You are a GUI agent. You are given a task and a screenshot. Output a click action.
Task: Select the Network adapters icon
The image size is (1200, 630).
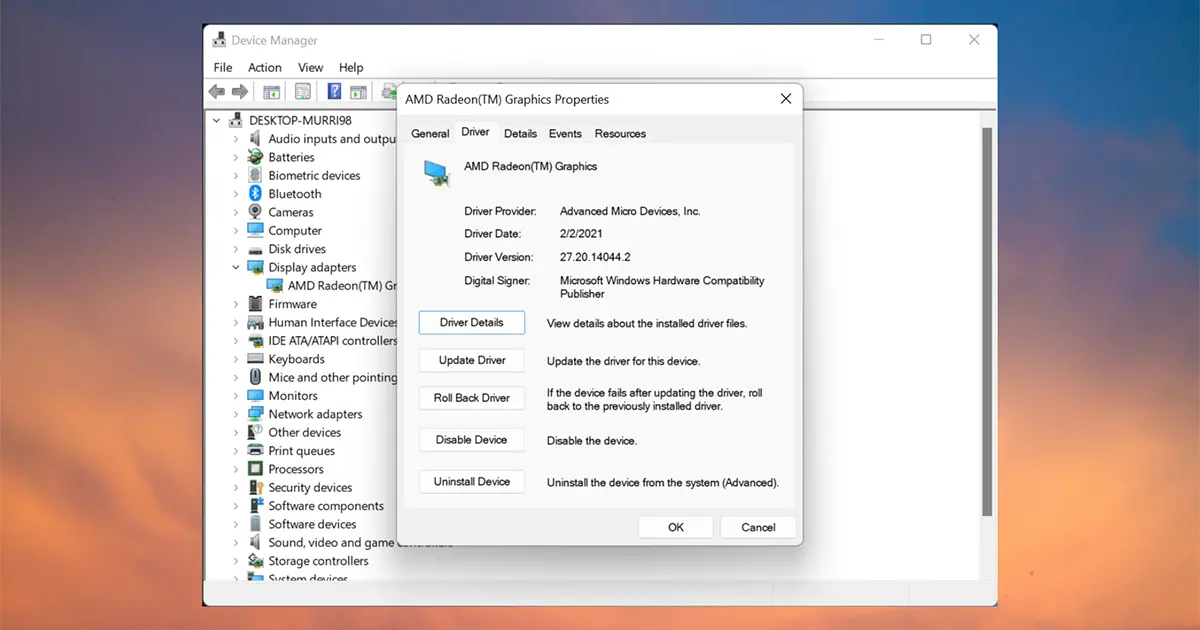click(256, 414)
